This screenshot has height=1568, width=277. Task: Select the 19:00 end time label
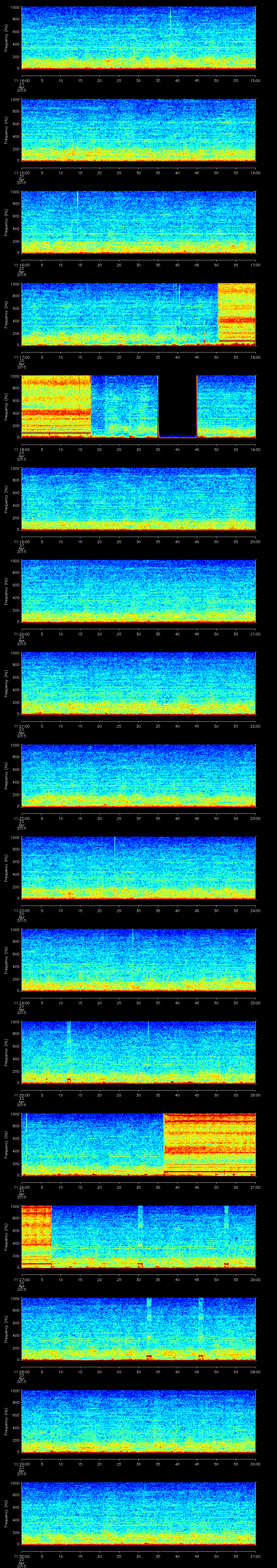[x=255, y=449]
